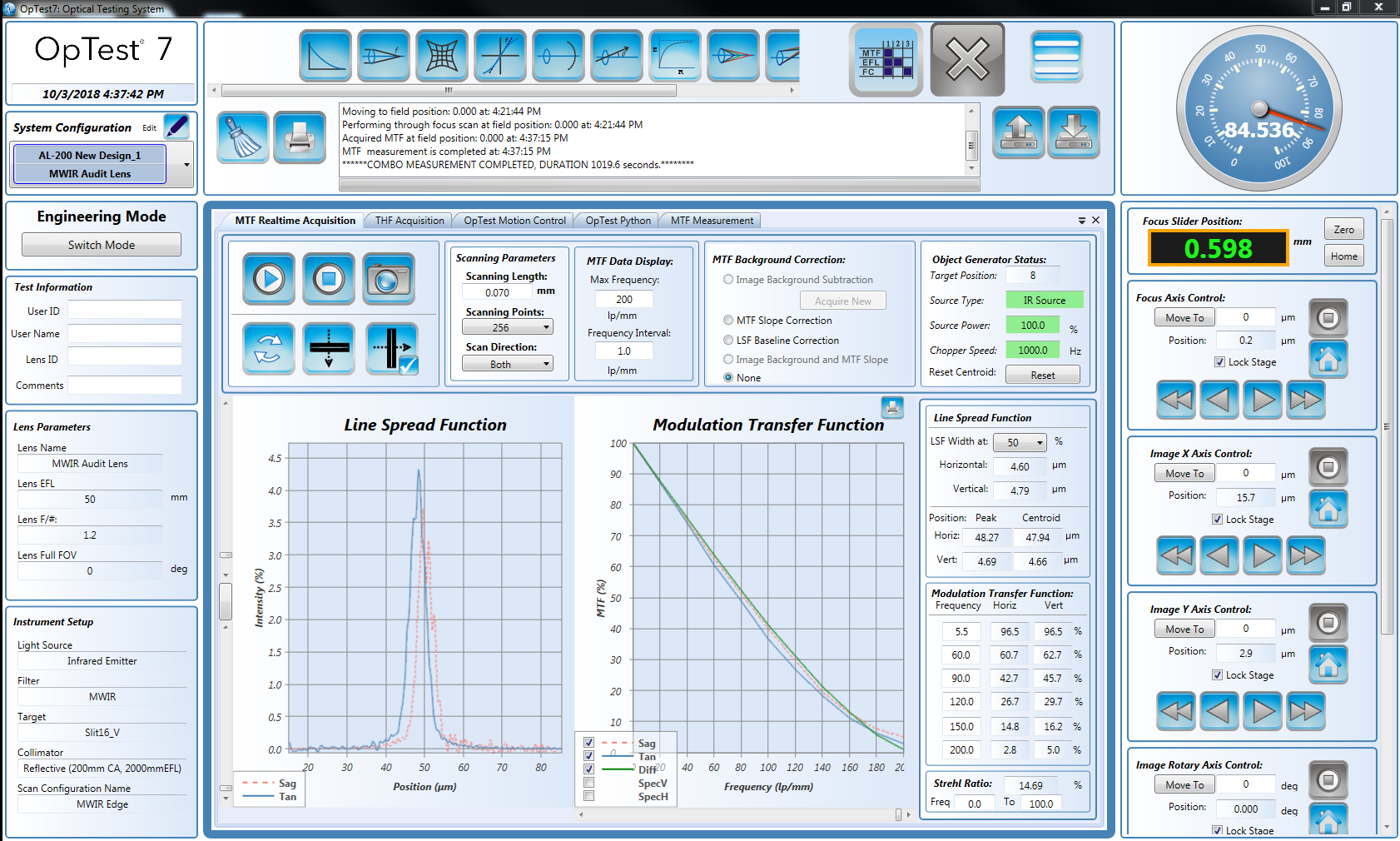Switch to MTF Measurement tab
The height and width of the screenshot is (841, 1400).
[712, 221]
